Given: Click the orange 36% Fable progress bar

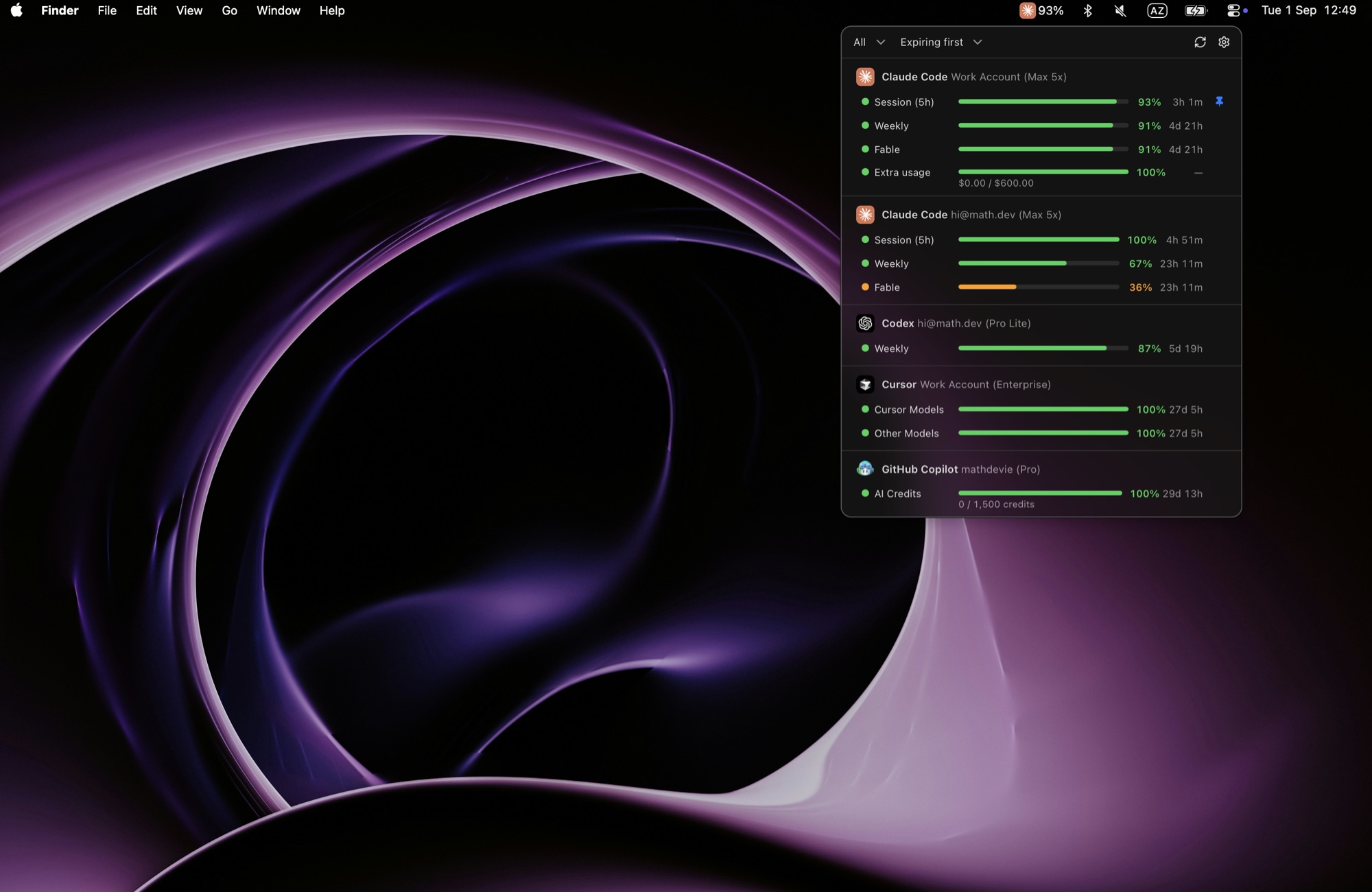Looking at the screenshot, I should pos(1039,287).
